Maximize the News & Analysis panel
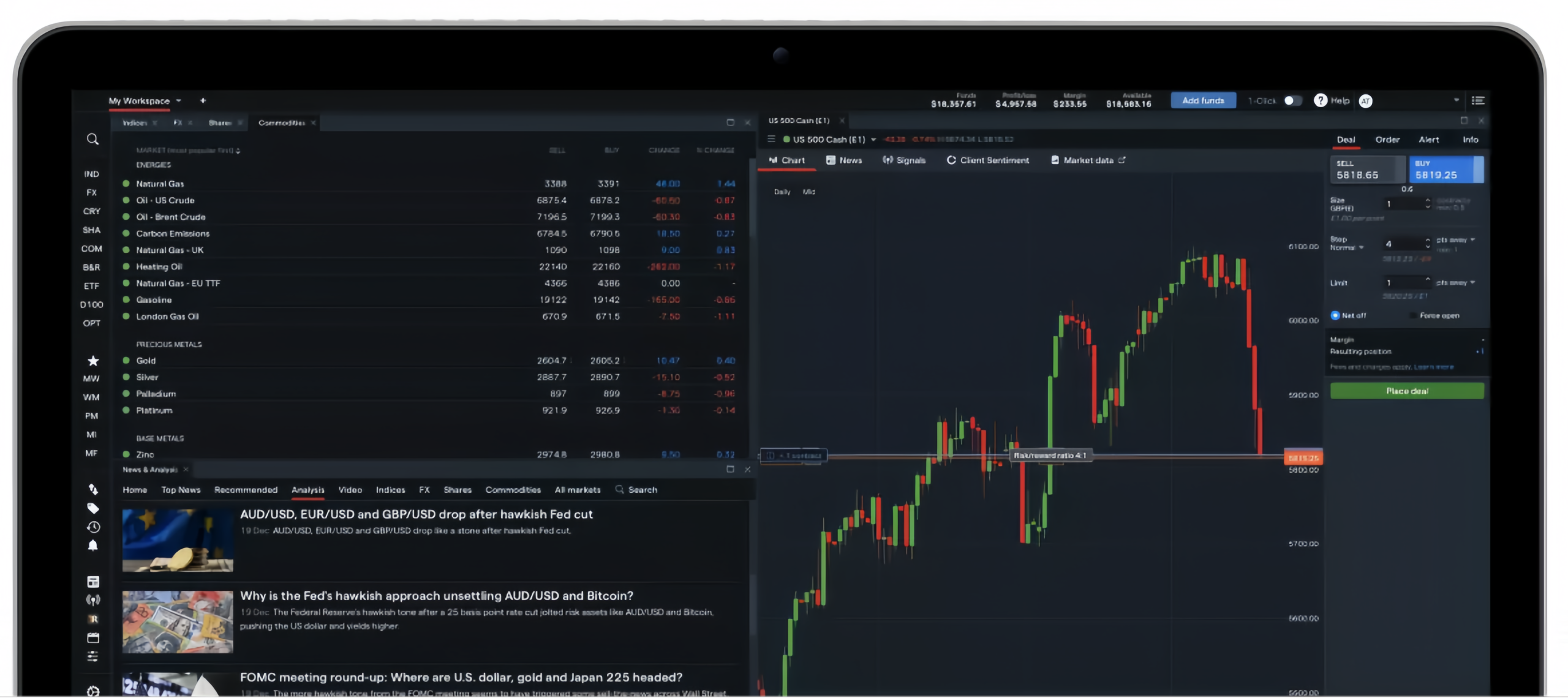 coord(730,469)
